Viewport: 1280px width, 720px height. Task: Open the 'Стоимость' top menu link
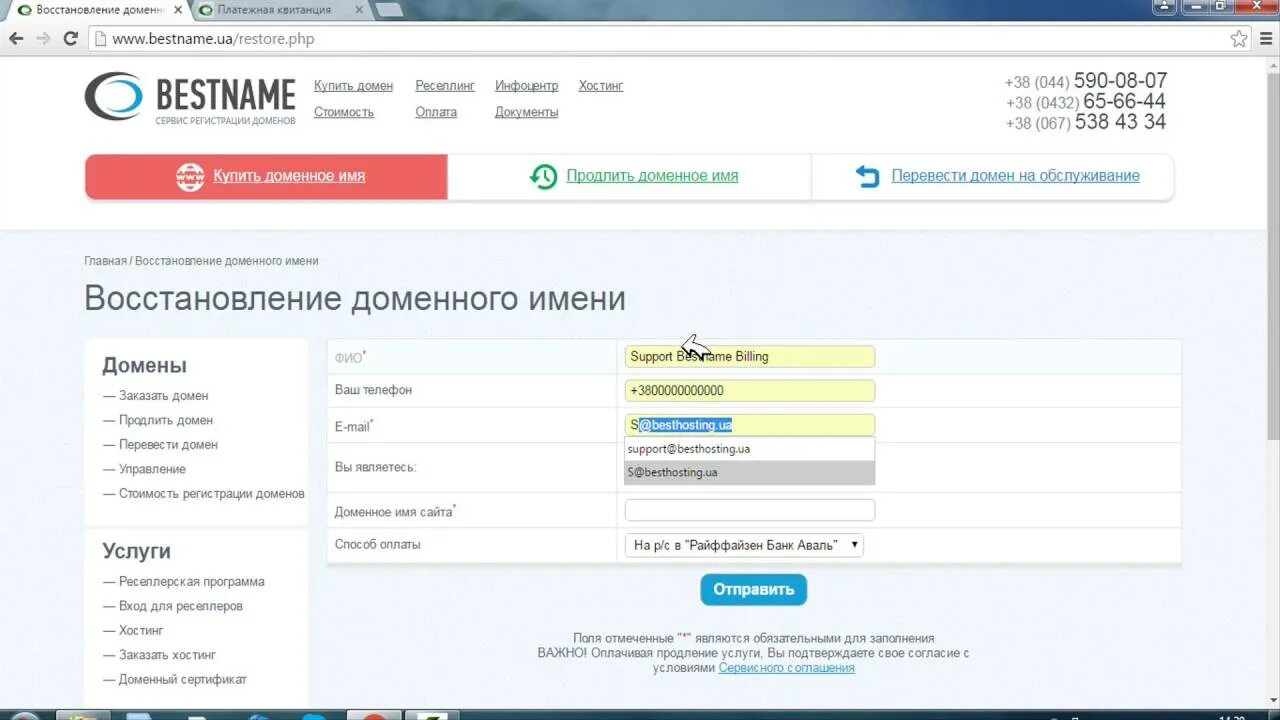pyautogui.click(x=344, y=112)
